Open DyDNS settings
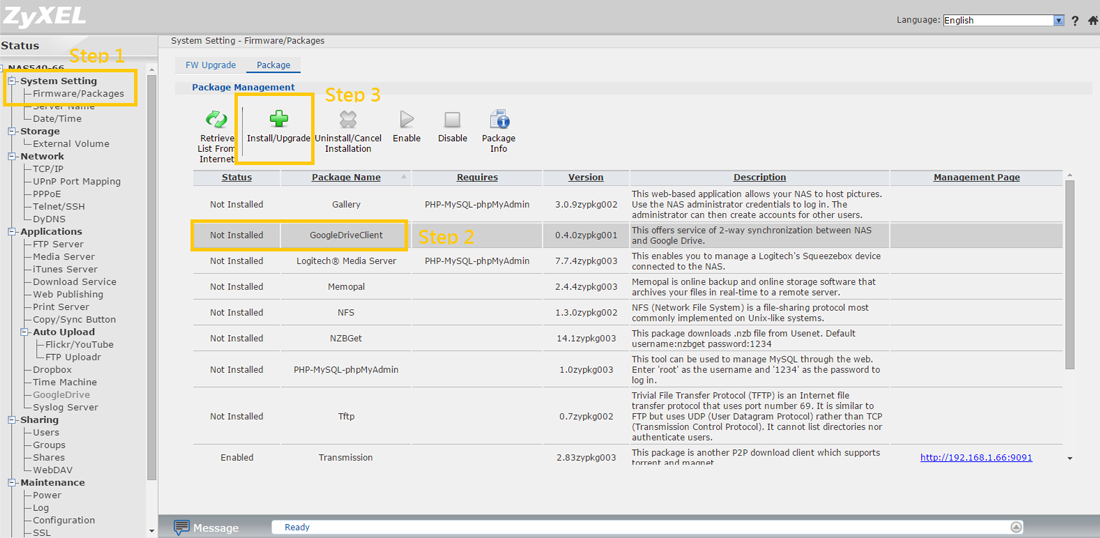1100x538 pixels. (48, 219)
